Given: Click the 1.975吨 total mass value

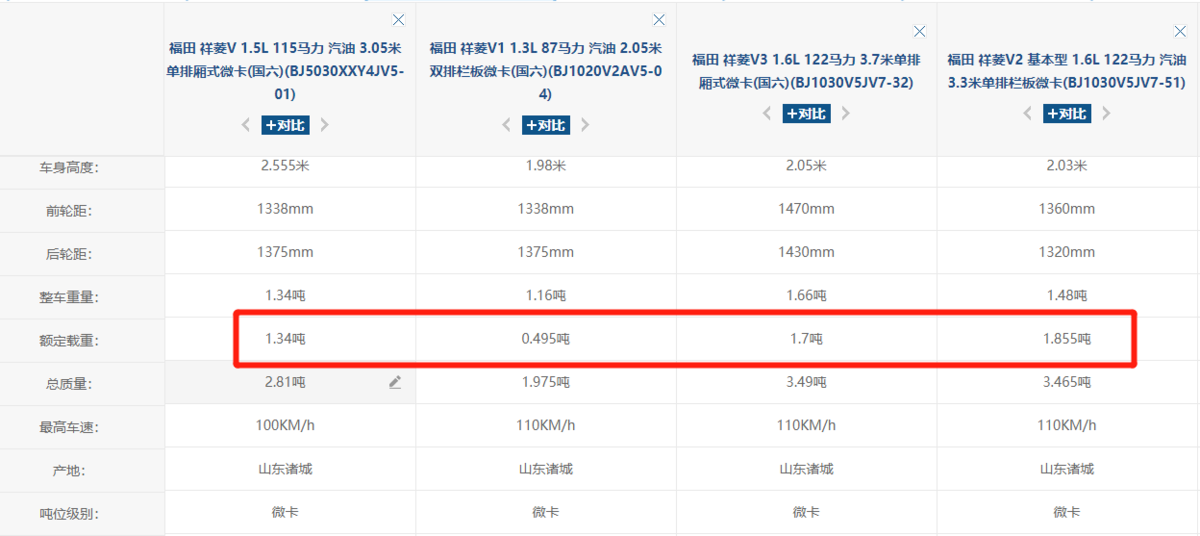Looking at the screenshot, I should tap(546, 382).
